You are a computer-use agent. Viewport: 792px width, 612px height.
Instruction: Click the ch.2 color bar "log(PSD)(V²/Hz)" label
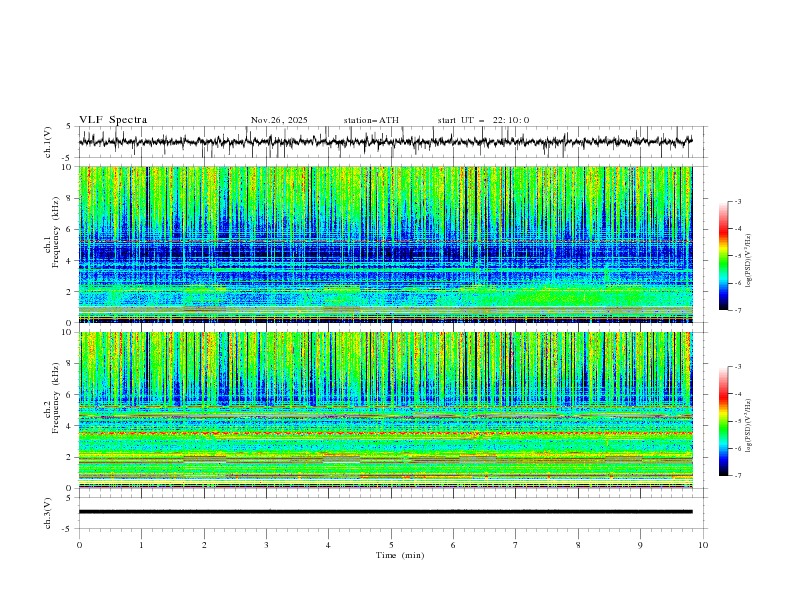(x=749, y=425)
